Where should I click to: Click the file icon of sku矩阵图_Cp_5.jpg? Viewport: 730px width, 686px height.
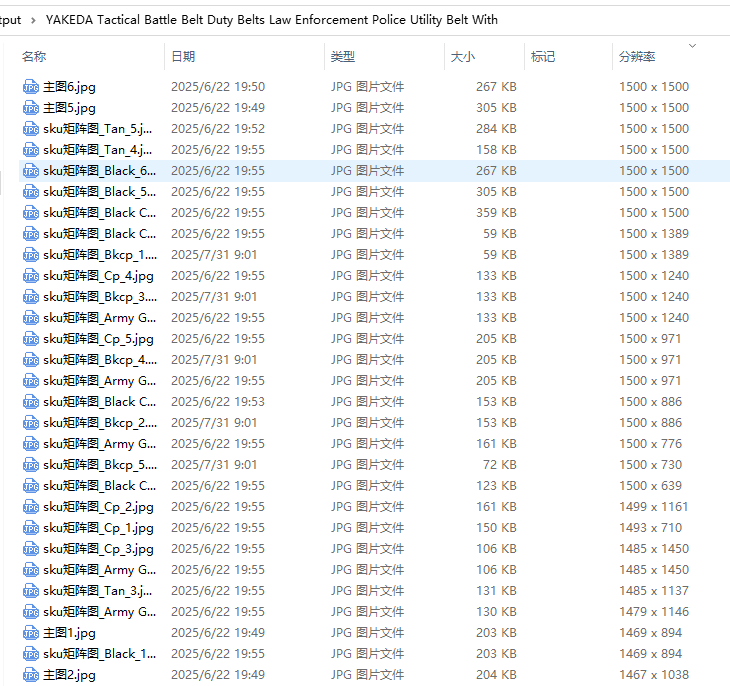(31, 339)
